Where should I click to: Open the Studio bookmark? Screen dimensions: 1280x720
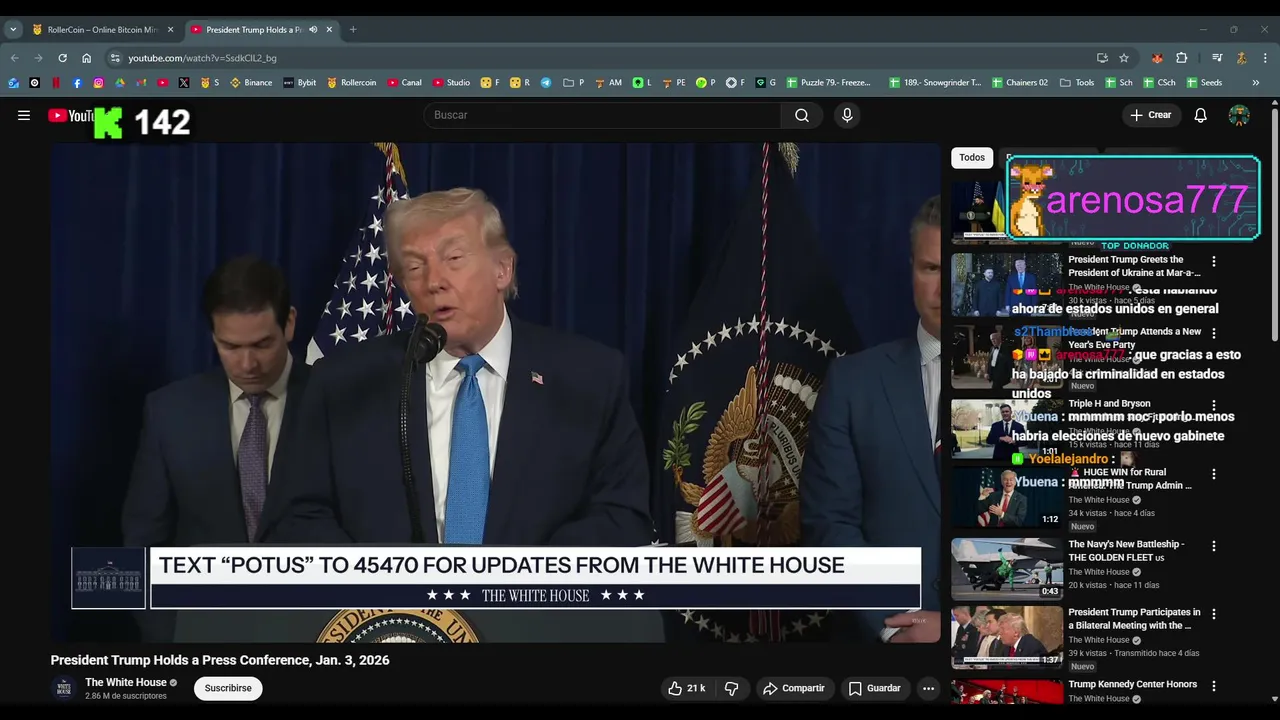[451, 83]
